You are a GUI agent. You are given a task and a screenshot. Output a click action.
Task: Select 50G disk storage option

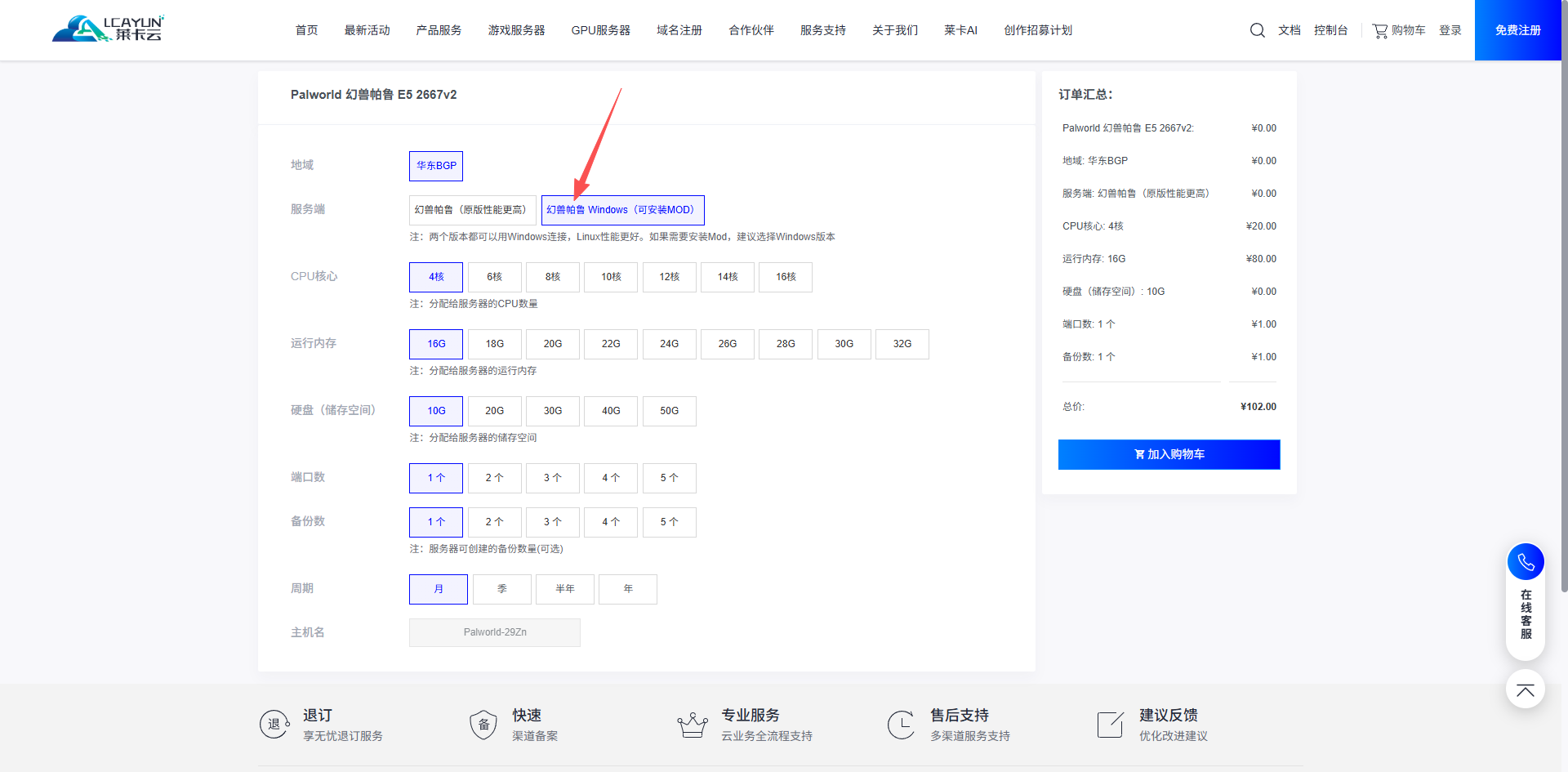click(670, 411)
